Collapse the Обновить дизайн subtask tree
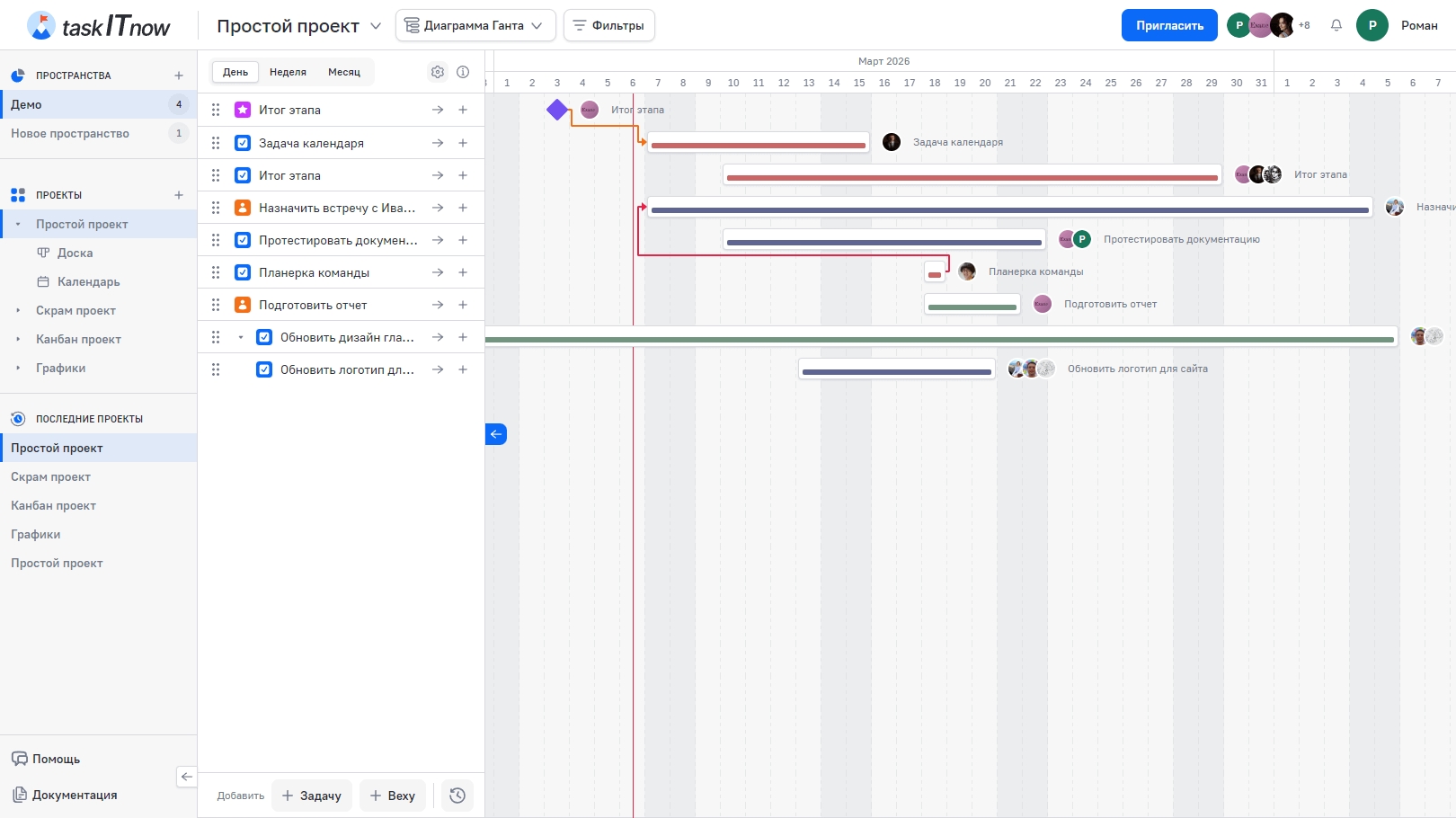The width and height of the screenshot is (1456, 818). [x=241, y=337]
